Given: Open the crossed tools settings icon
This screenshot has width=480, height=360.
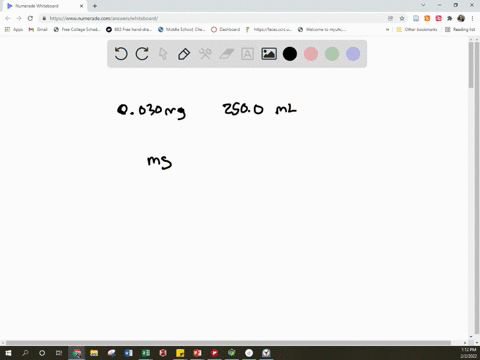Looking at the screenshot, I should click(205, 54).
